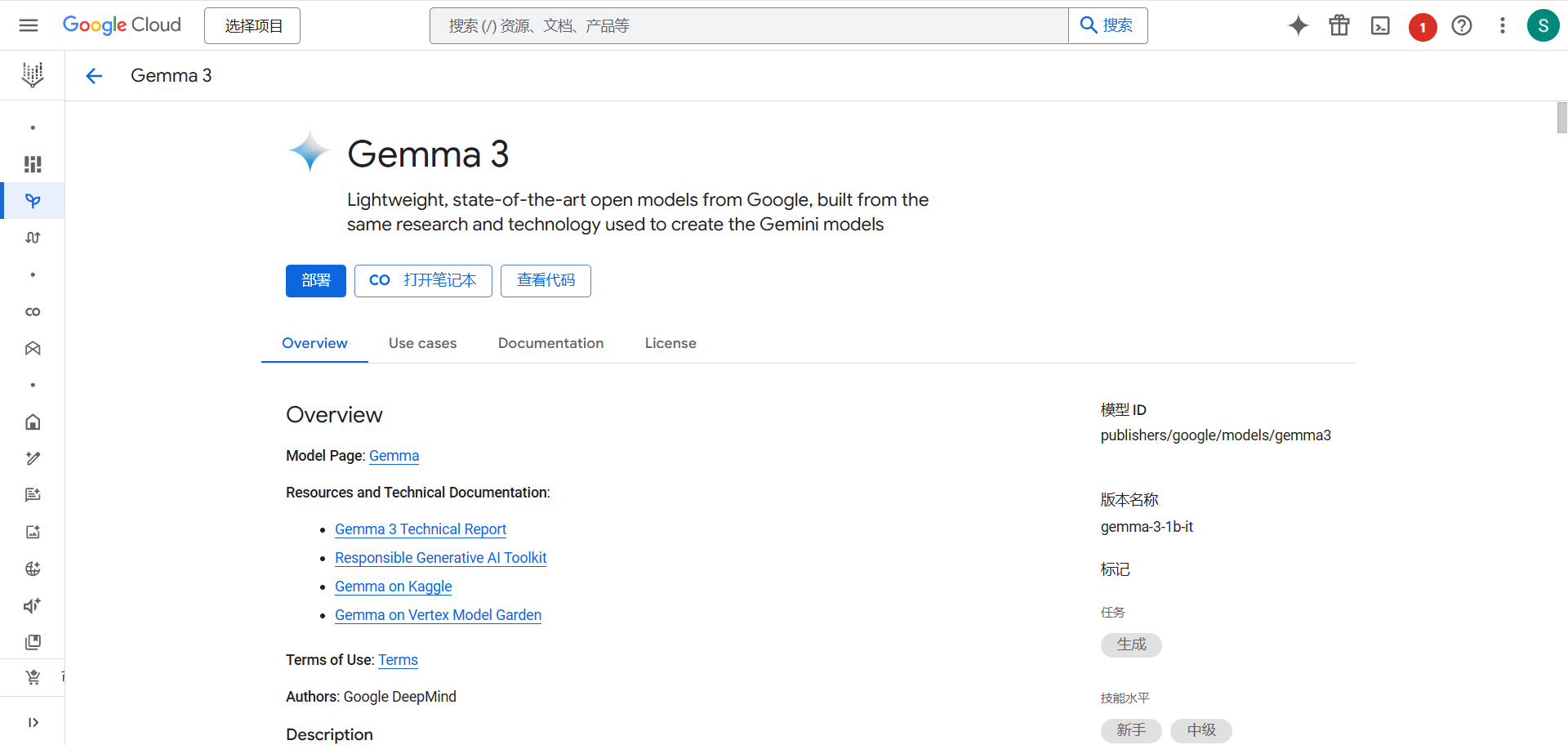Click the page vertical scrollbar thumb
The image size is (1568, 745).
(x=1561, y=117)
